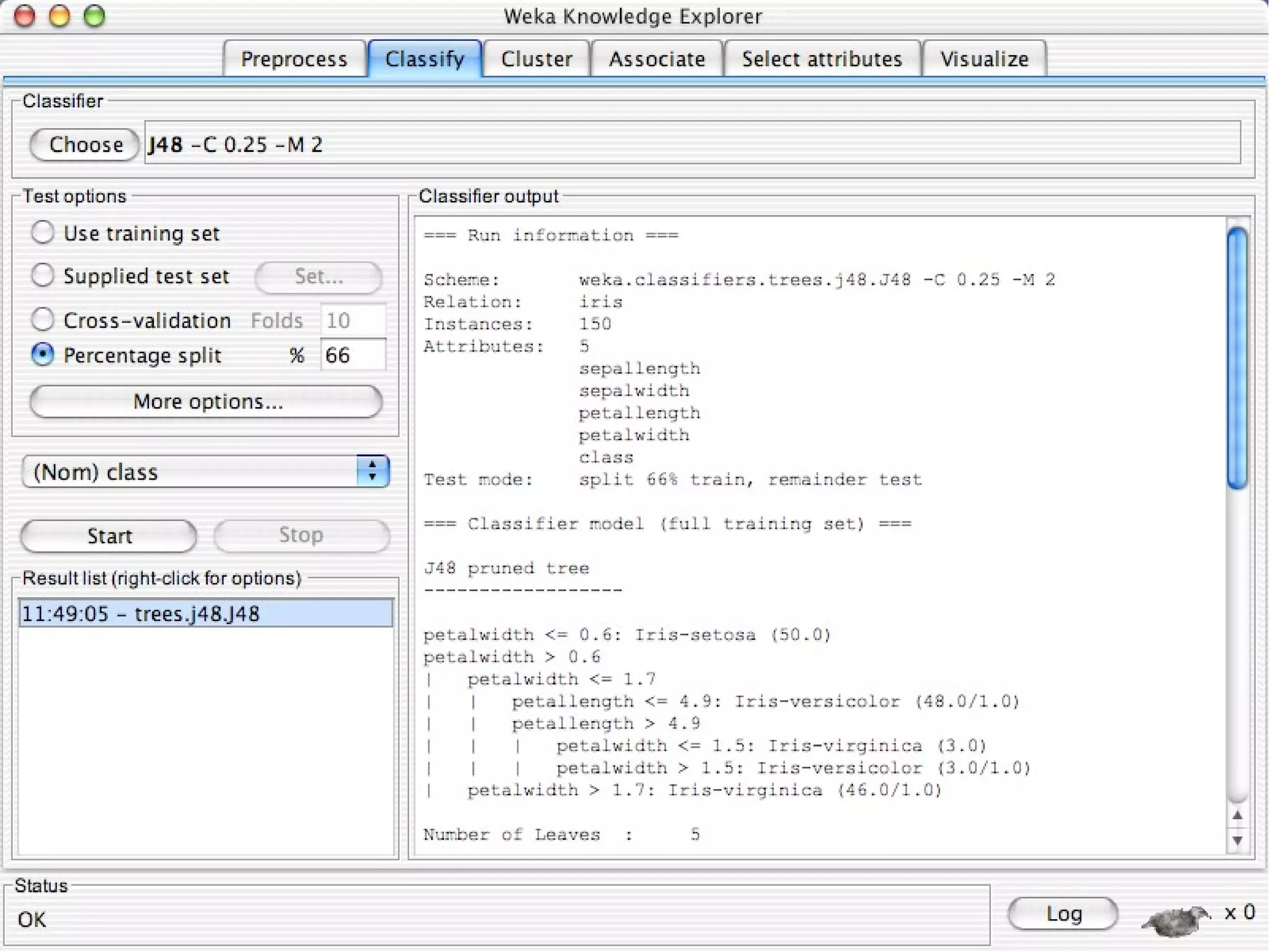Screen dimensions: 1270x952
Task: Switch to the Preprocess tab
Action: (293, 59)
